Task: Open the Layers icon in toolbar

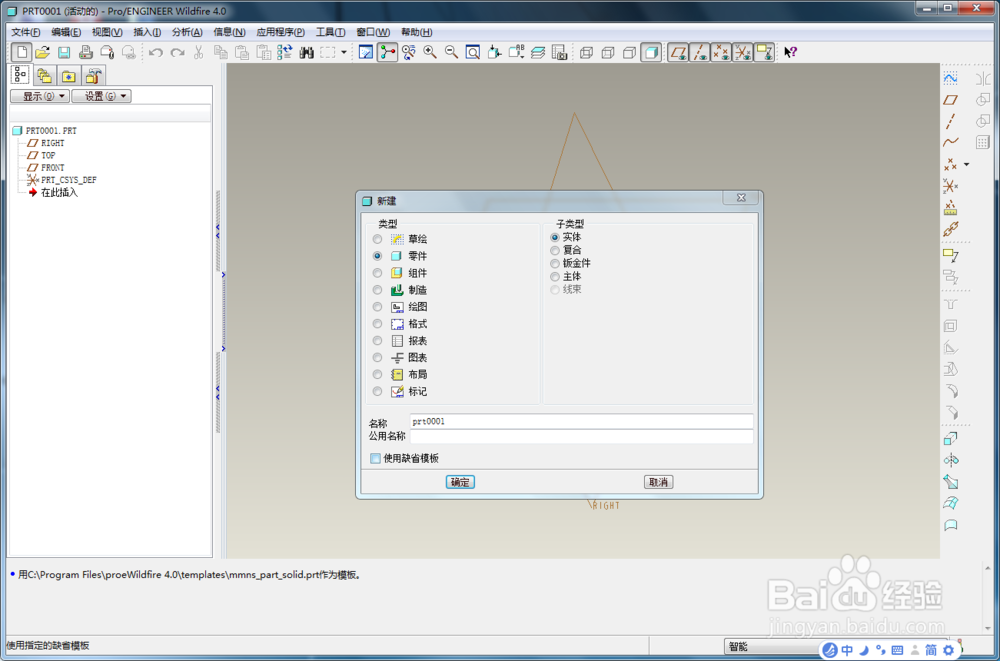Action: (x=538, y=52)
